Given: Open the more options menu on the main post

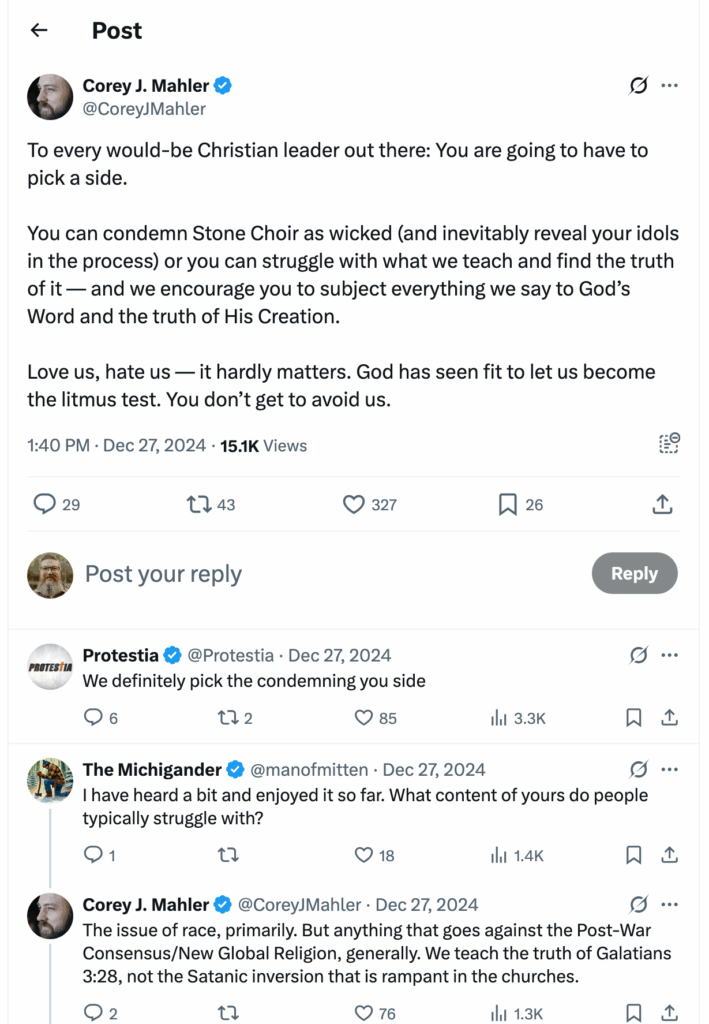Looking at the screenshot, I should tap(670, 85).
